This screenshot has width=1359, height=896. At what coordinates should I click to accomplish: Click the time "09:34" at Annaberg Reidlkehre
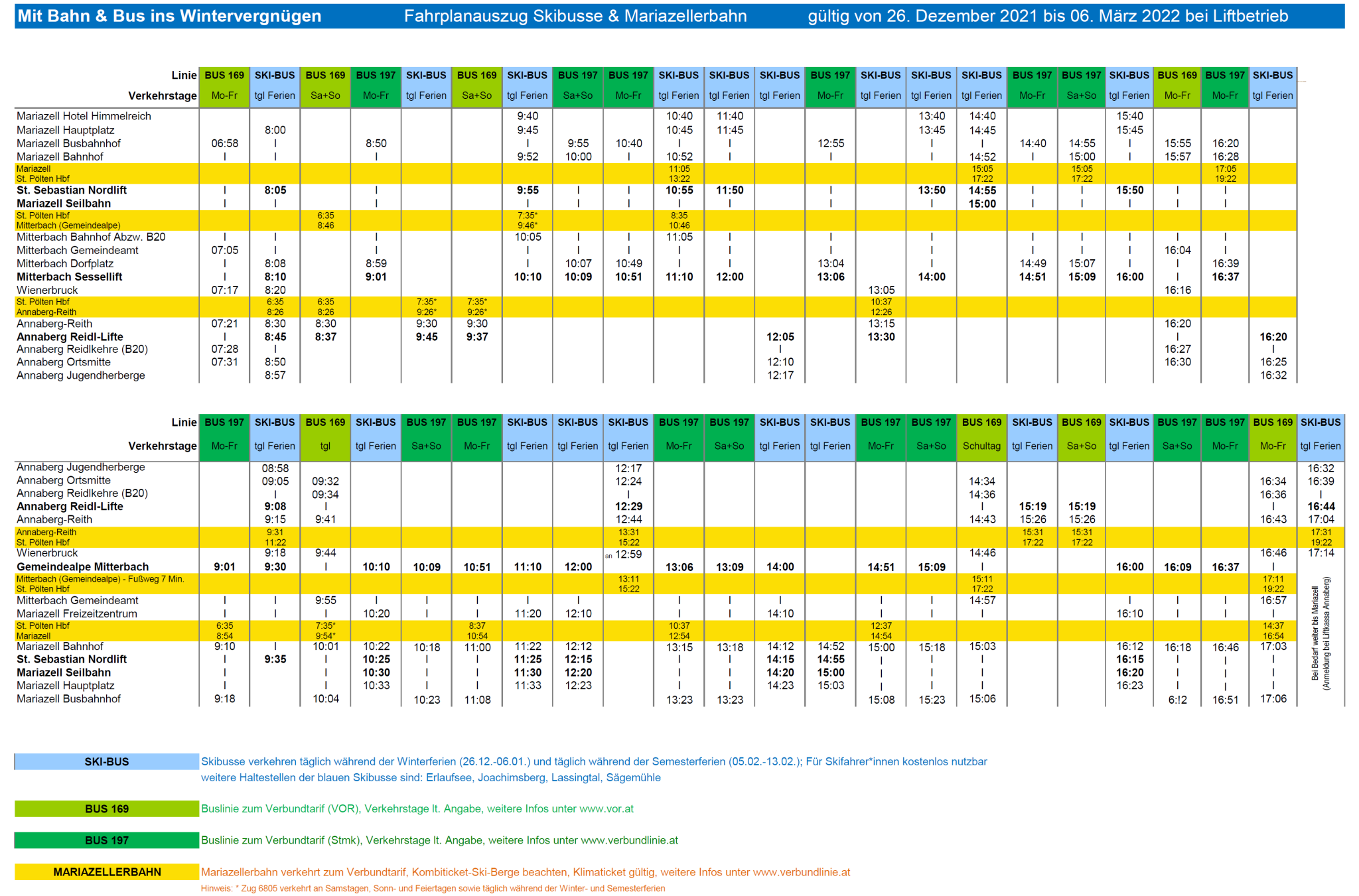[326, 495]
